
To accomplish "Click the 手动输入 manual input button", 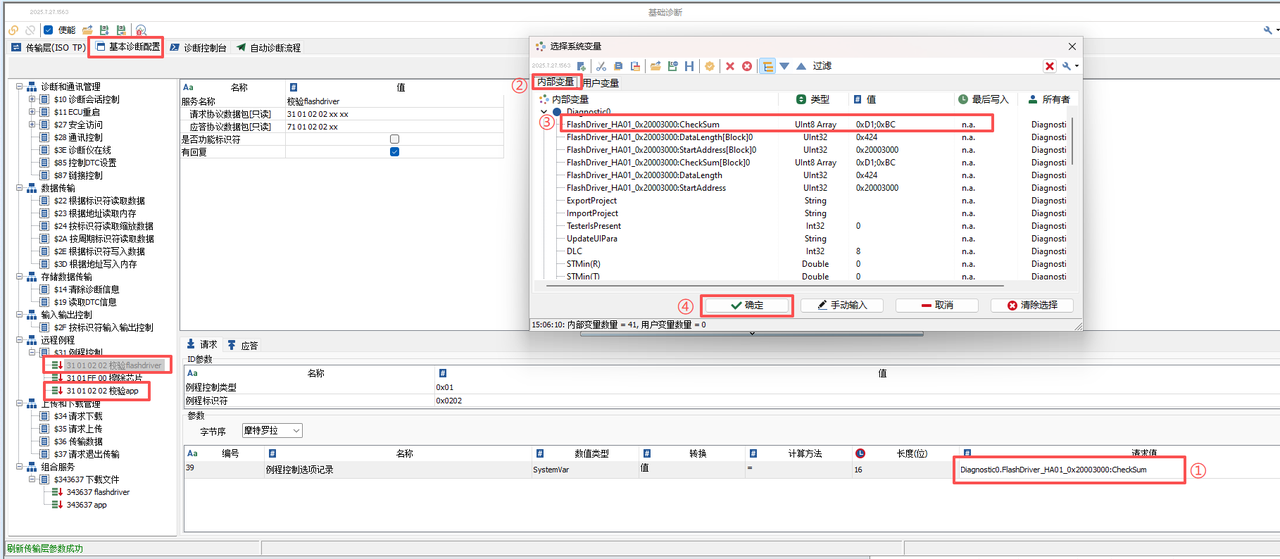I will tap(841, 305).
